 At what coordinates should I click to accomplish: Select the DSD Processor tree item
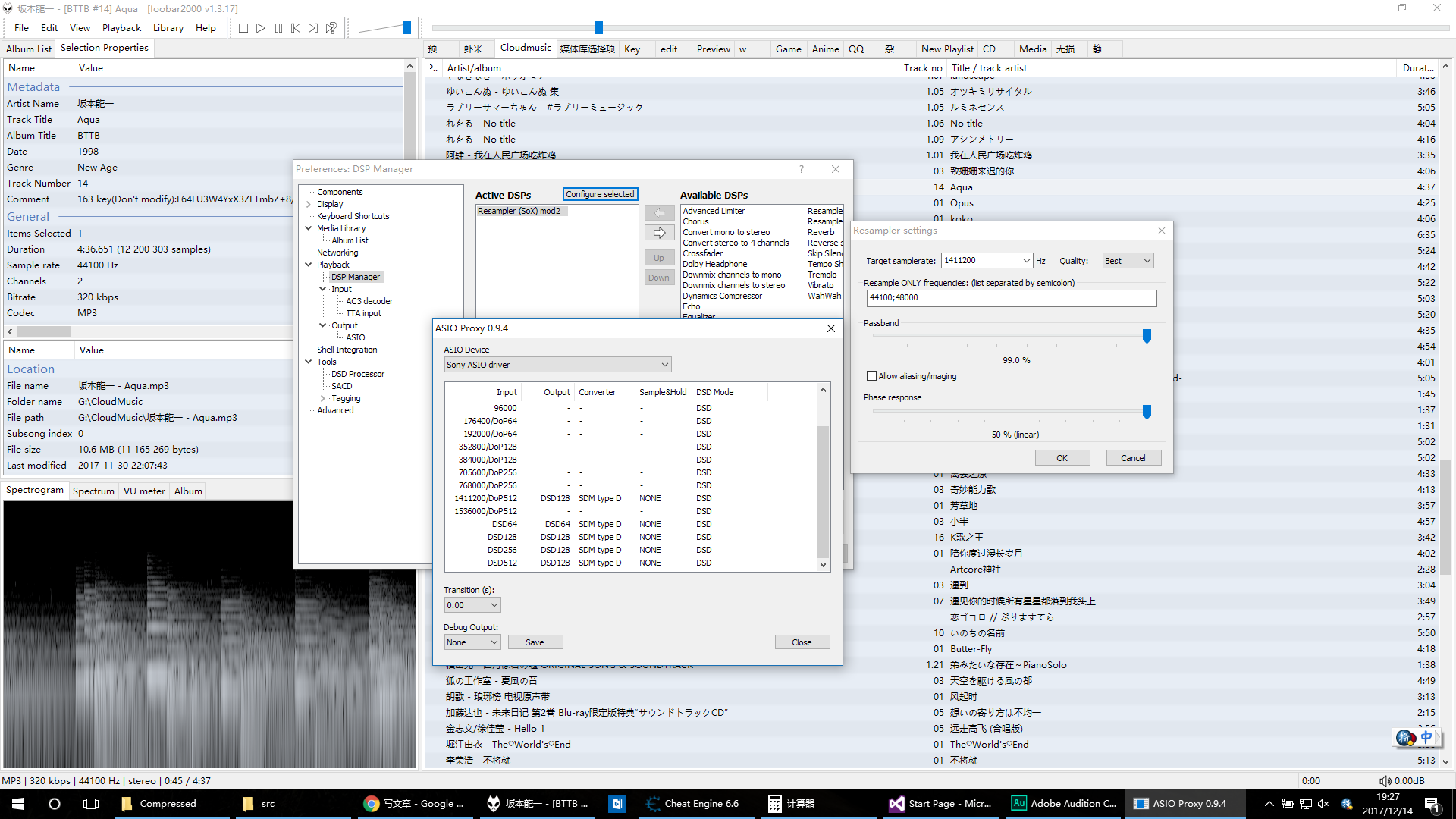(x=357, y=374)
